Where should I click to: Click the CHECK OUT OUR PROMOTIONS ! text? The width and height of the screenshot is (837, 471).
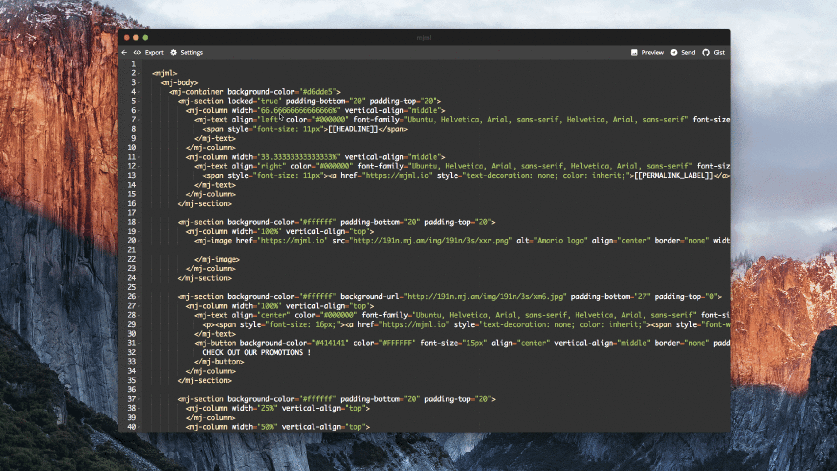coord(256,352)
